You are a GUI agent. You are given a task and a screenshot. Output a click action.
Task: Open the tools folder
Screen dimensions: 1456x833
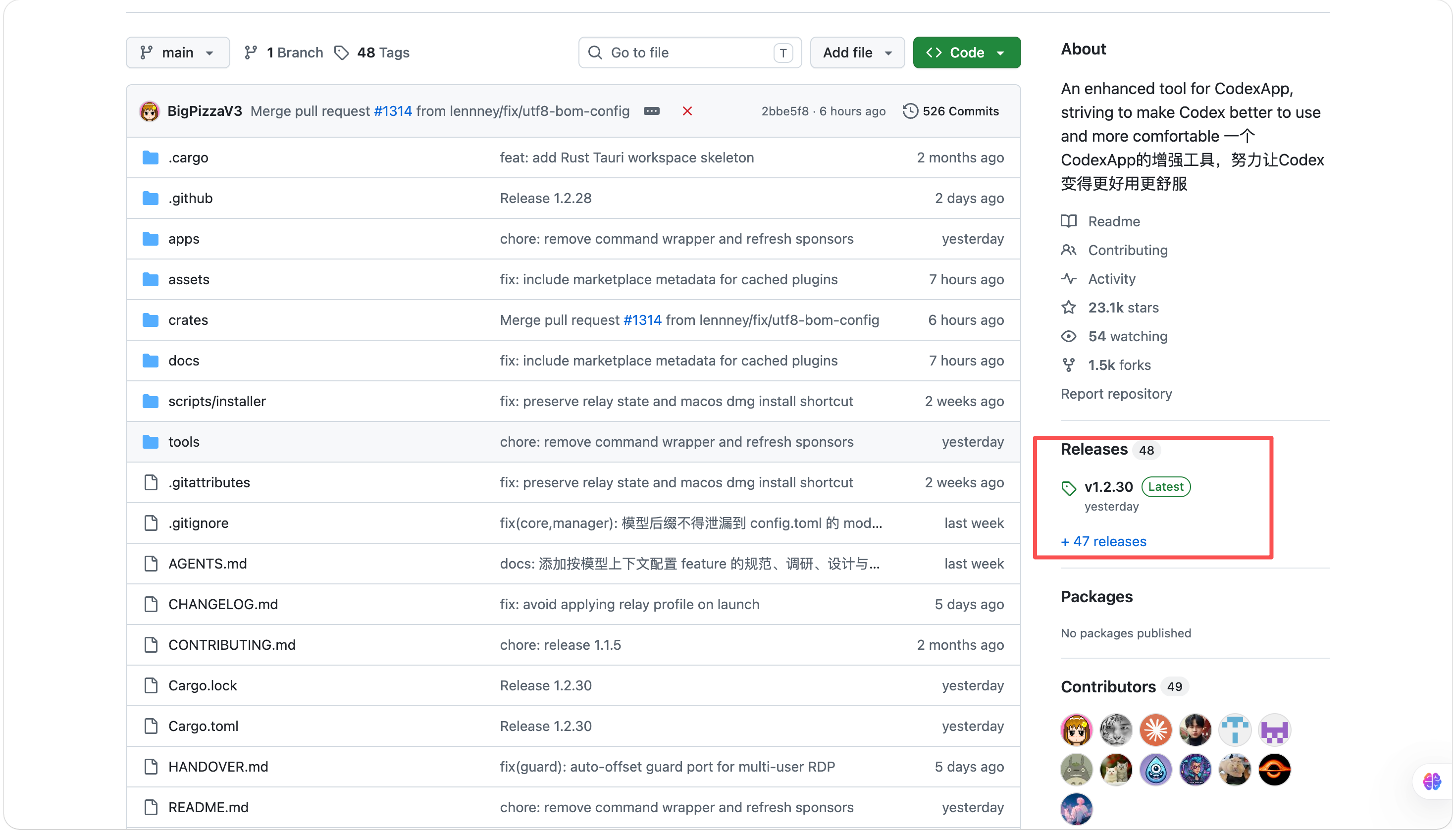click(184, 442)
